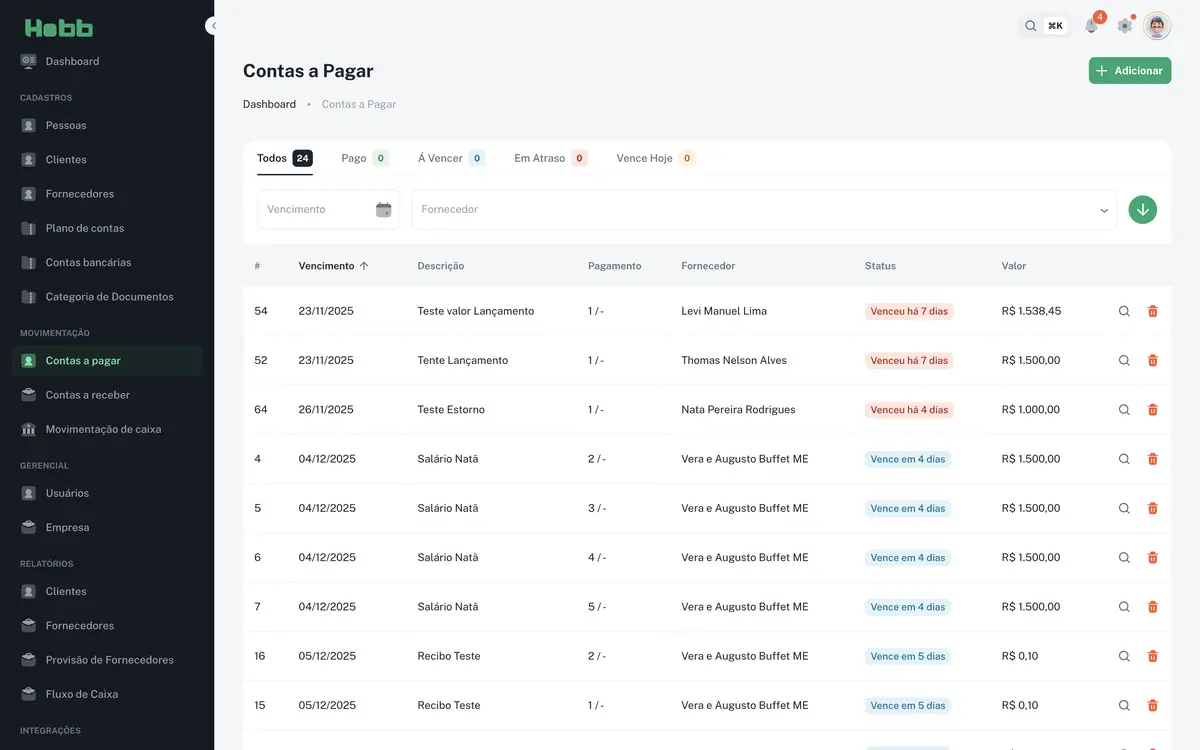Delete the Recibo Teste row with trash icon
The height and width of the screenshot is (750, 1200).
click(1152, 655)
